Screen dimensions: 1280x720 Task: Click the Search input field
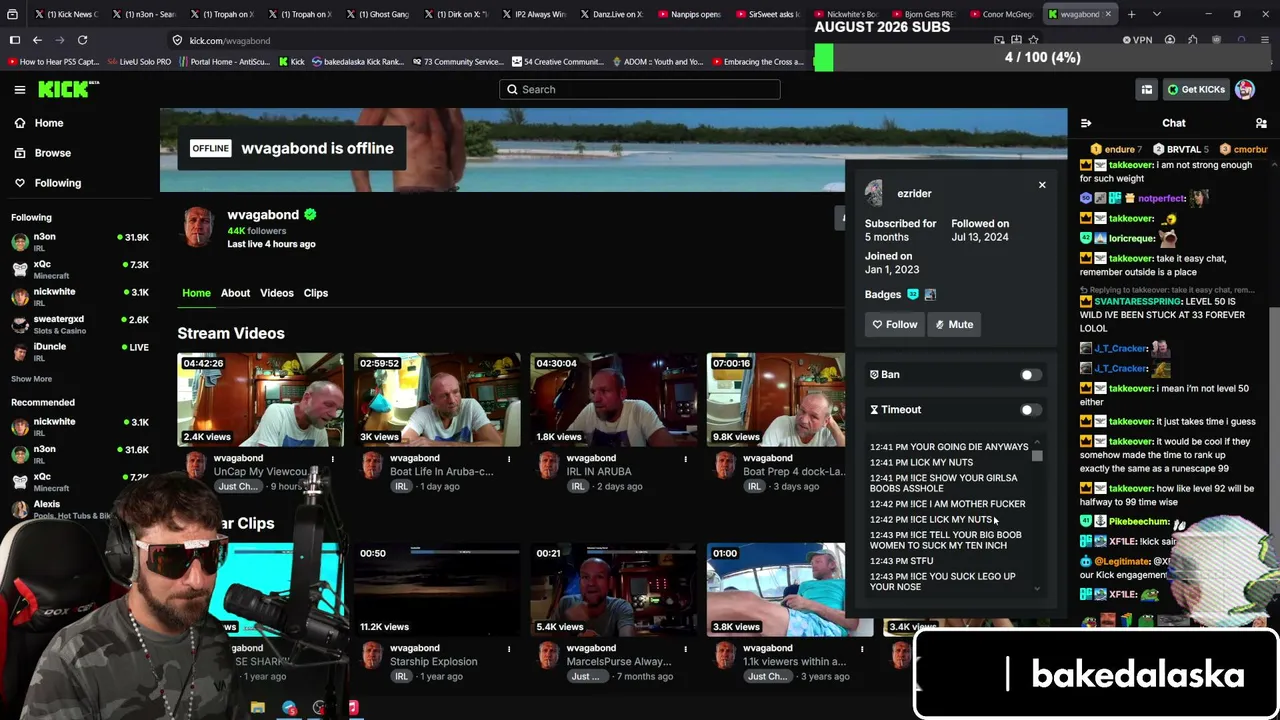point(640,90)
